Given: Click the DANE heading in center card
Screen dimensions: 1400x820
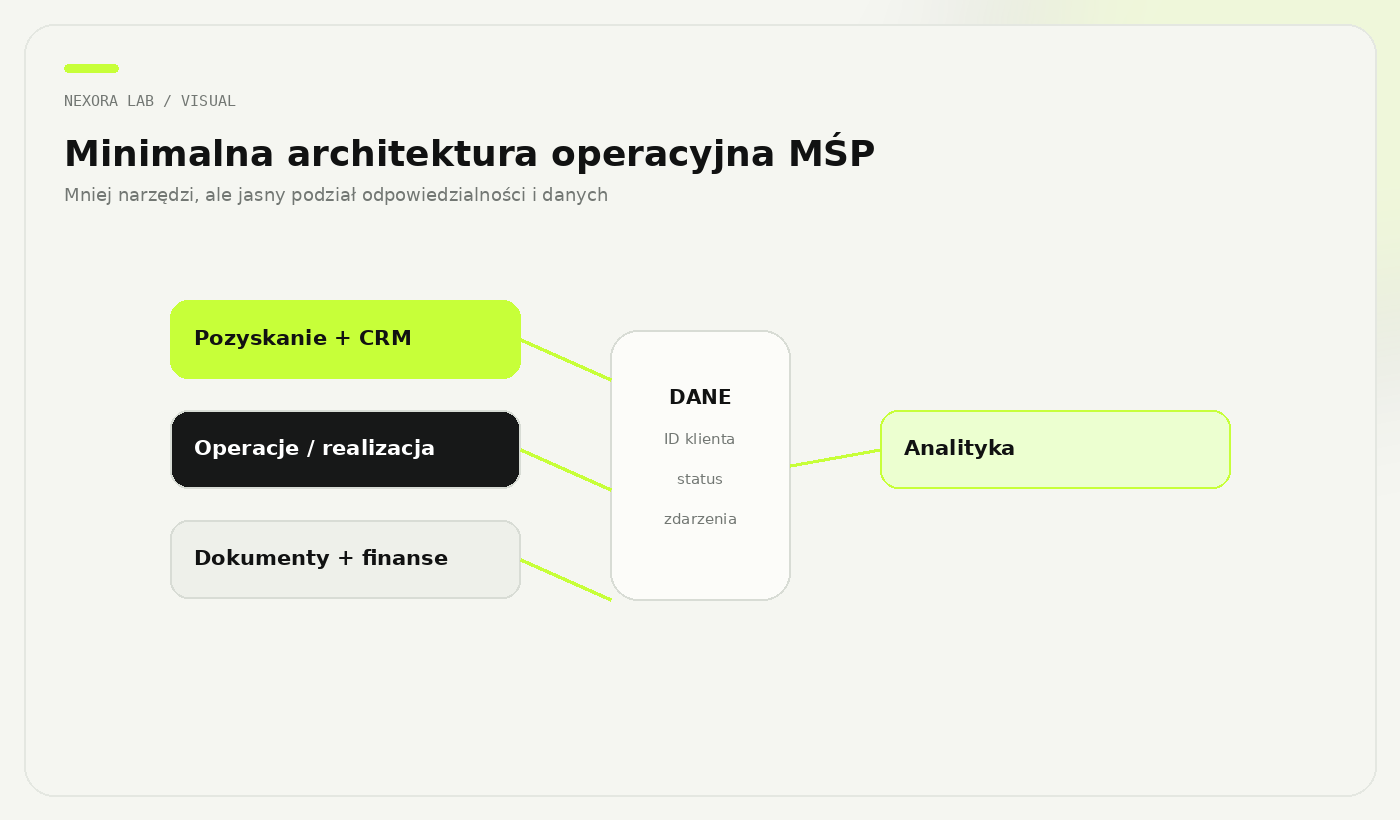Looking at the screenshot, I should tap(700, 397).
